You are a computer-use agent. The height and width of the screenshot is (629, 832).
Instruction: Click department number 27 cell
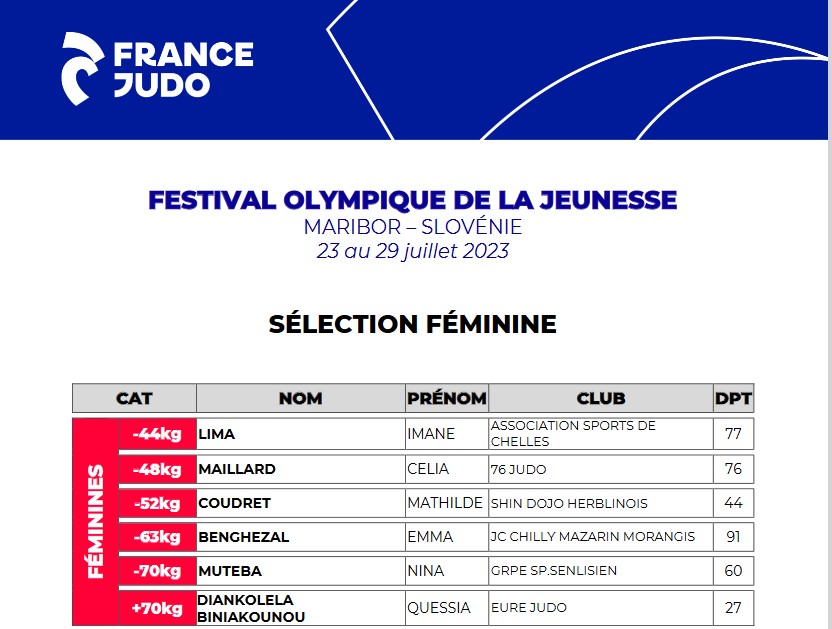click(733, 607)
